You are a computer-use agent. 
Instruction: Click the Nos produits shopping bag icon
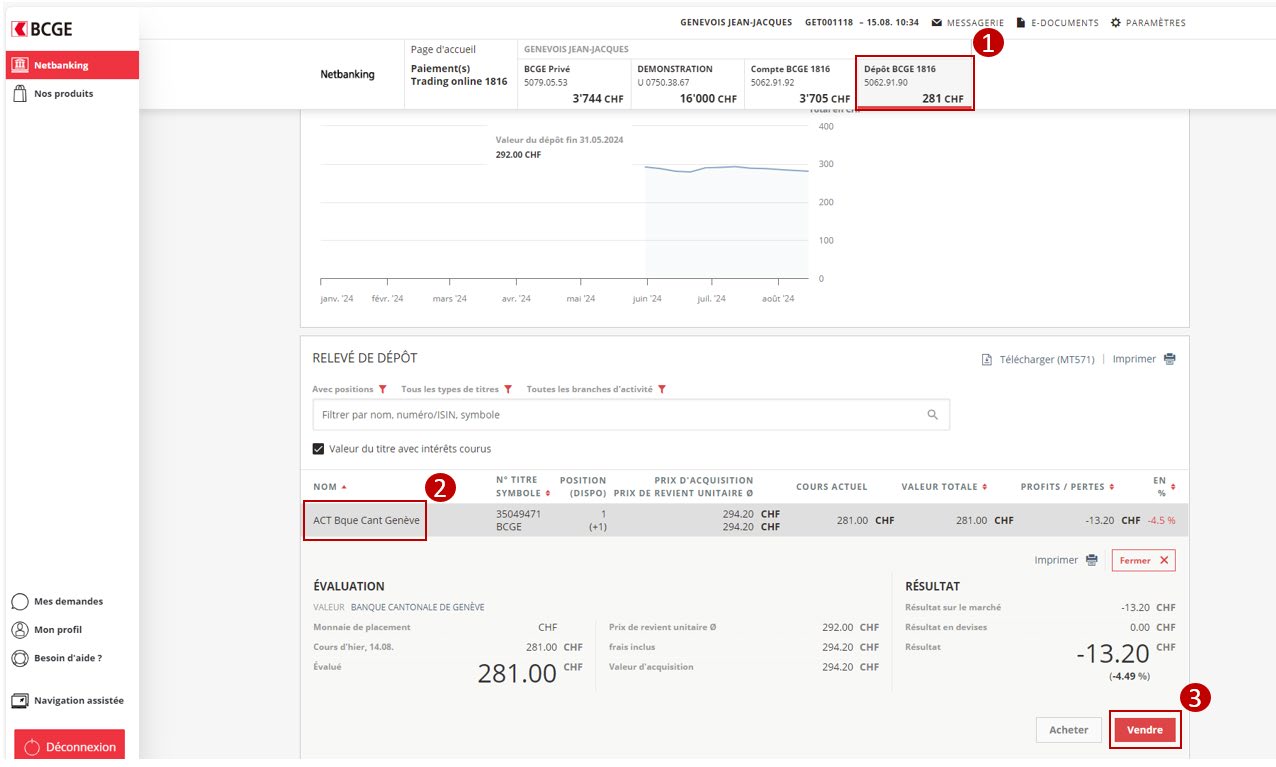(x=19, y=93)
